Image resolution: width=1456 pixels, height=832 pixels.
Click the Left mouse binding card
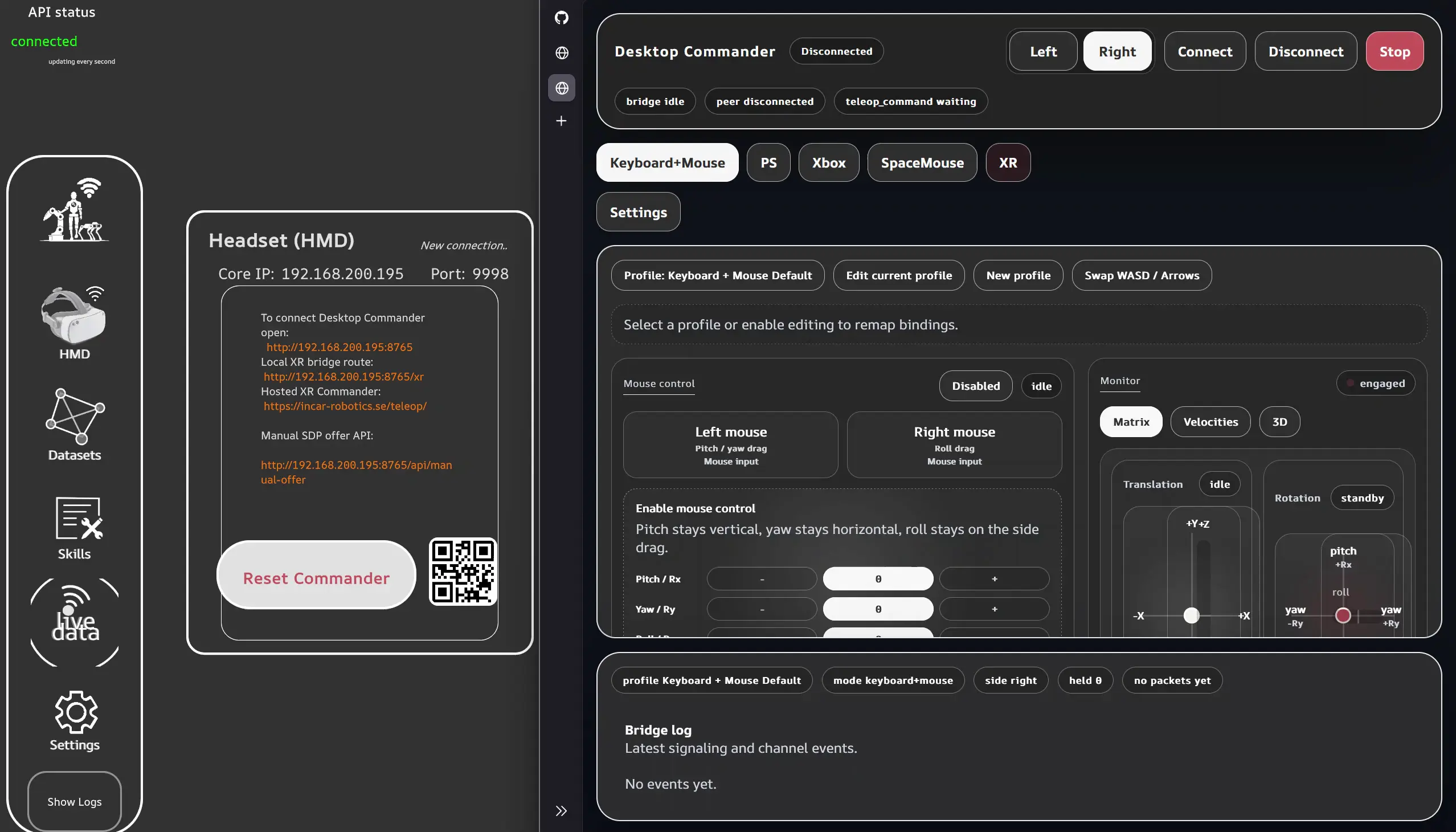(x=731, y=444)
